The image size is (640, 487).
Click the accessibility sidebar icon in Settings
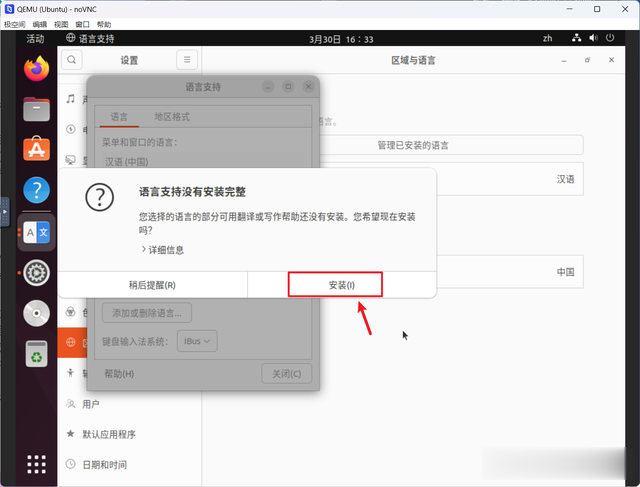click(x=71, y=372)
